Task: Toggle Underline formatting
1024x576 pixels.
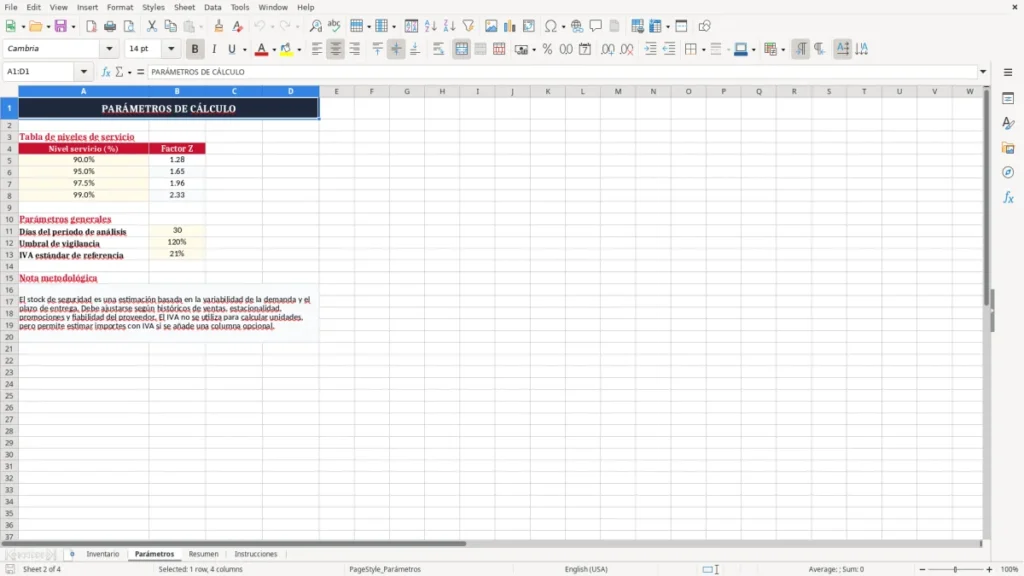Action: point(232,49)
